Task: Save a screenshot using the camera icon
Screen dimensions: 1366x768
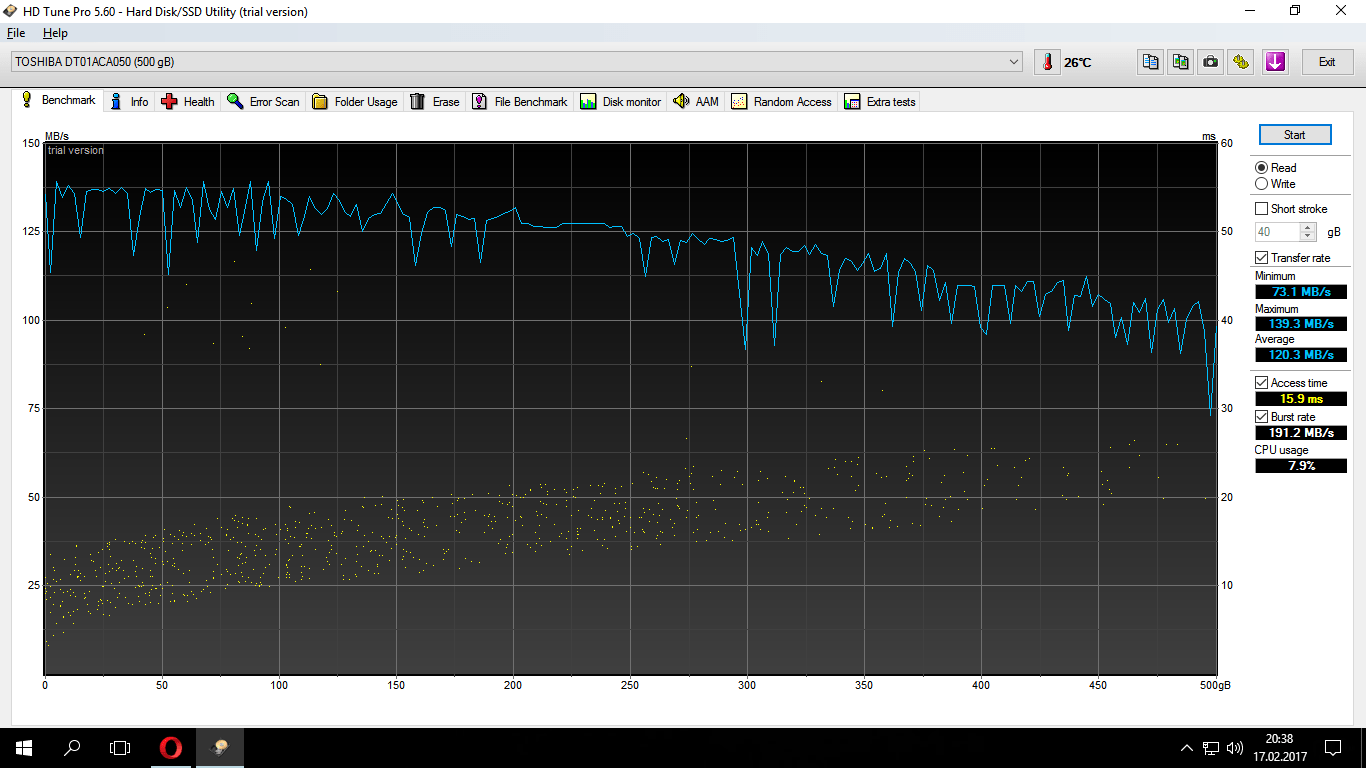Action: (x=1210, y=61)
